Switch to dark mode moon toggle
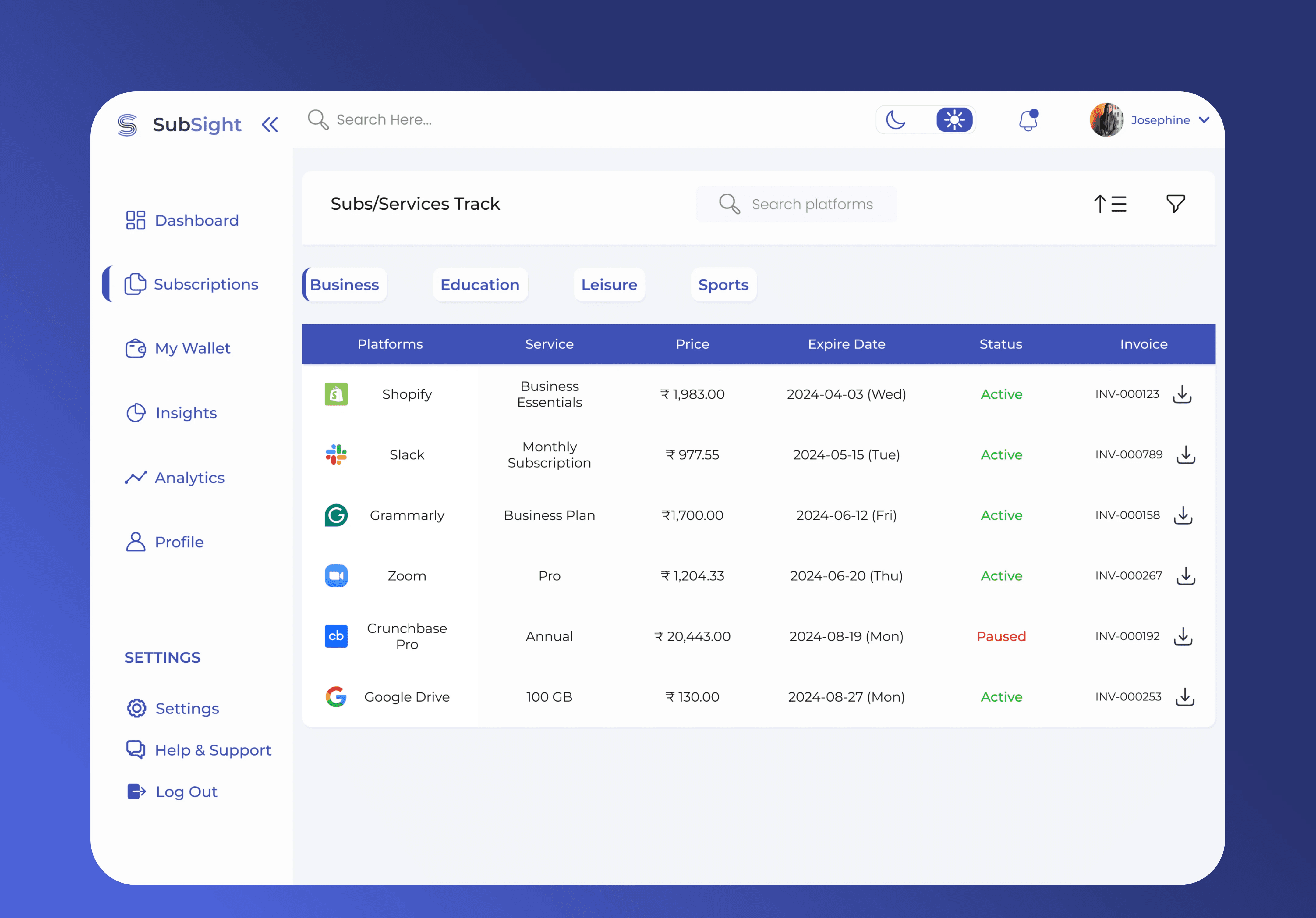 (895, 120)
